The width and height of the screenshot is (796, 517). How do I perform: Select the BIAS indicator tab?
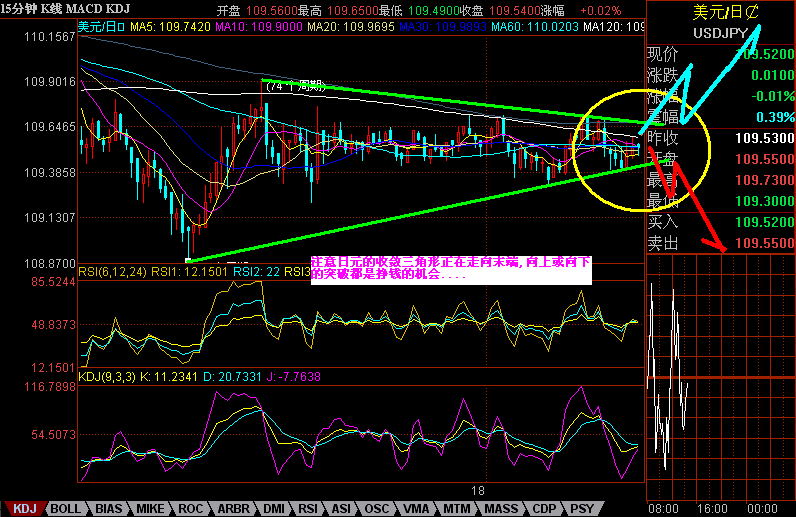(x=108, y=508)
